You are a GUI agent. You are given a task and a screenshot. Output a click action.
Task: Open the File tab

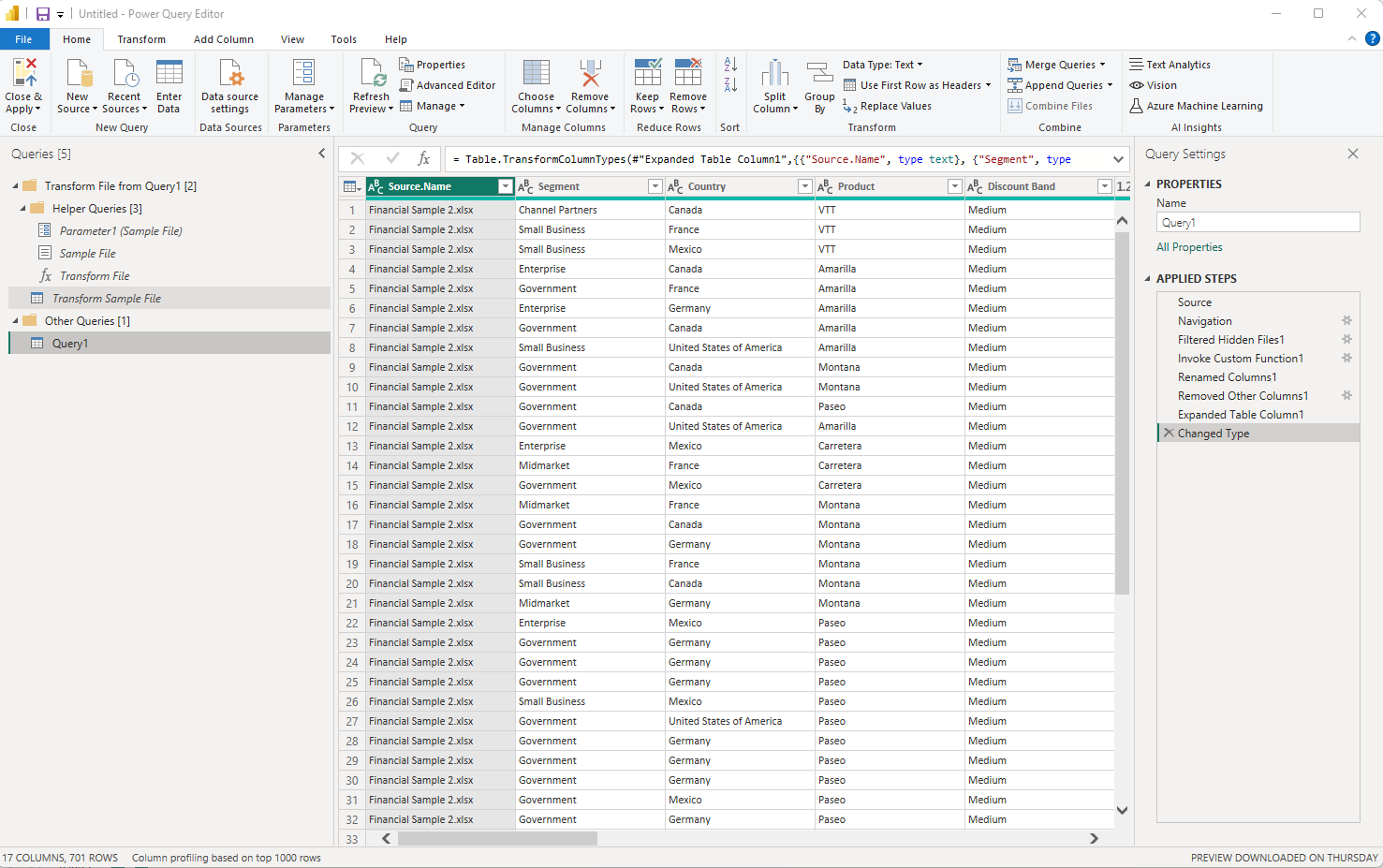coord(24,39)
